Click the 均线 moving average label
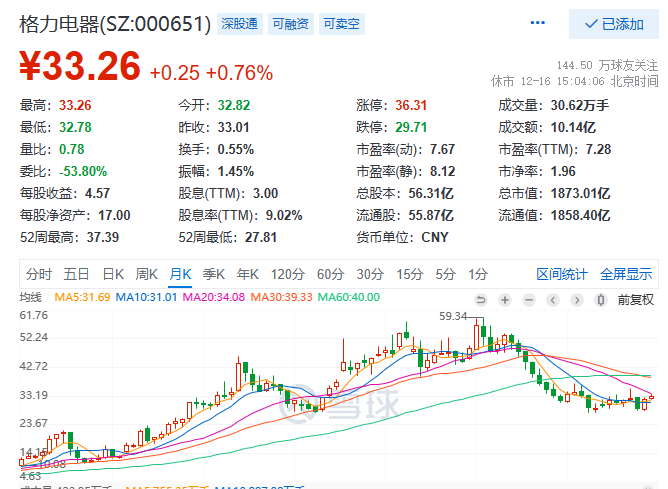This screenshot has height=489, width=668. point(31,297)
